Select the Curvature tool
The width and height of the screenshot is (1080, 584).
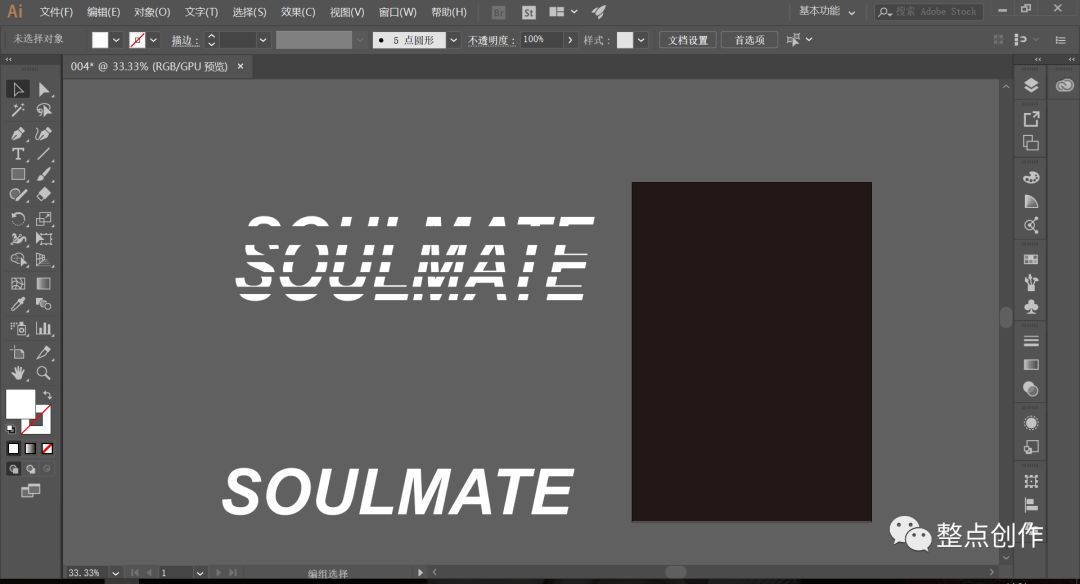(43, 134)
